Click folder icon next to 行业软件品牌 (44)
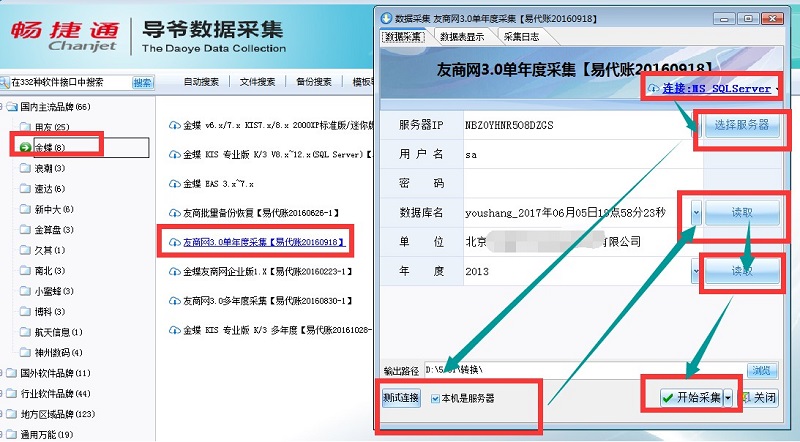The height and width of the screenshot is (442, 800). click(x=11, y=394)
